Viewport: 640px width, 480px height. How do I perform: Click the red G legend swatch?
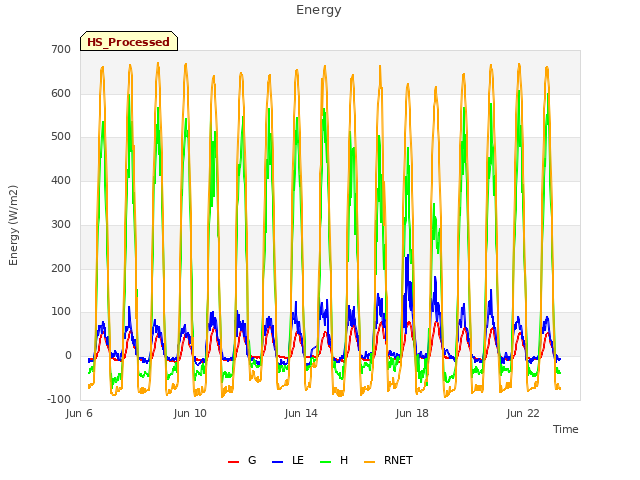233,462
